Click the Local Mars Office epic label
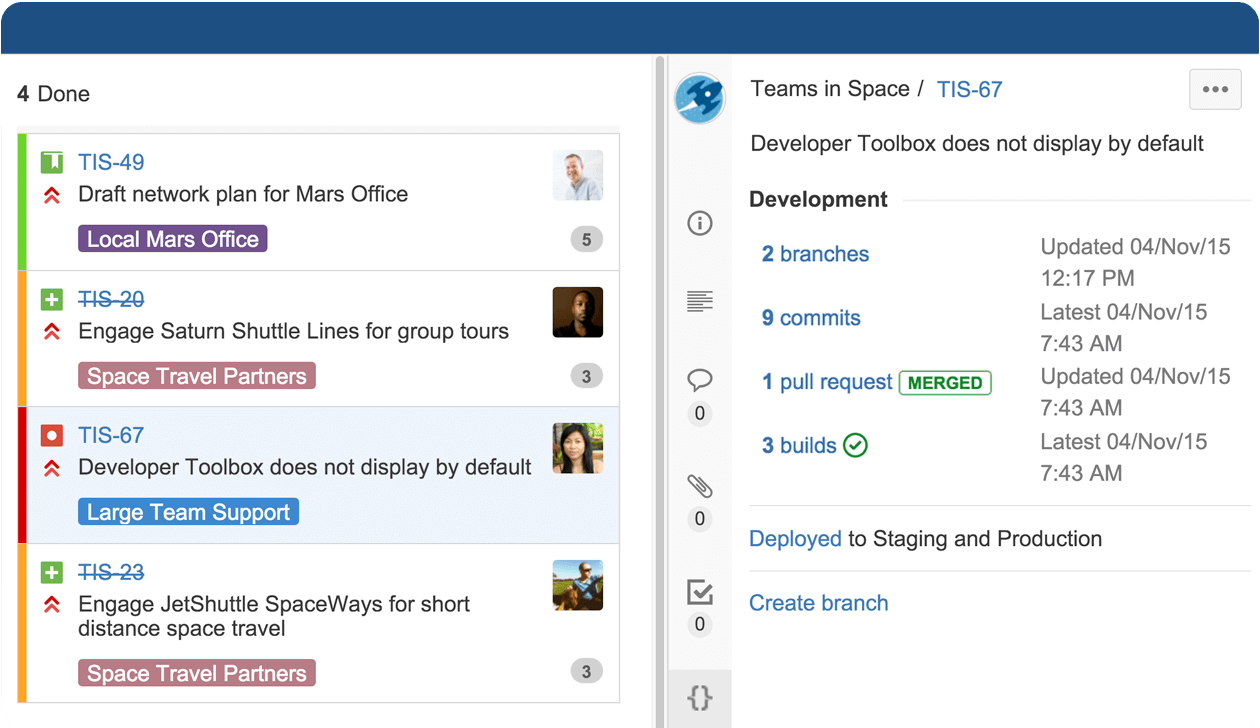 coord(172,239)
